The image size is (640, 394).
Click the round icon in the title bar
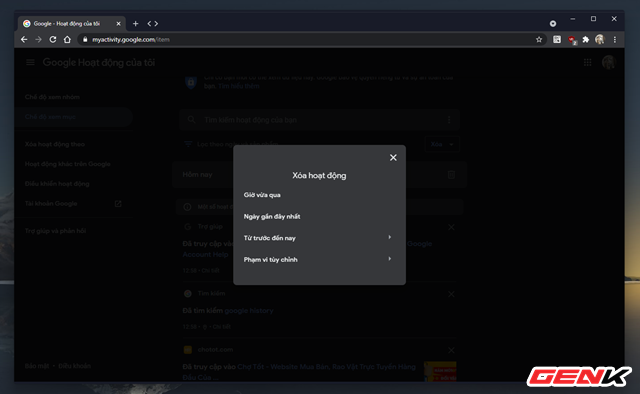coord(553,24)
